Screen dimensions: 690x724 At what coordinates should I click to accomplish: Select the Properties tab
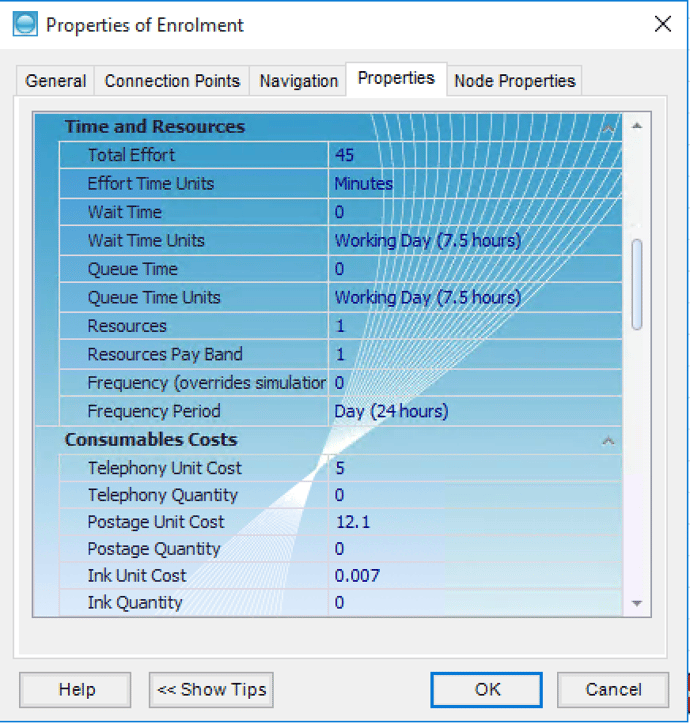pyautogui.click(x=396, y=78)
